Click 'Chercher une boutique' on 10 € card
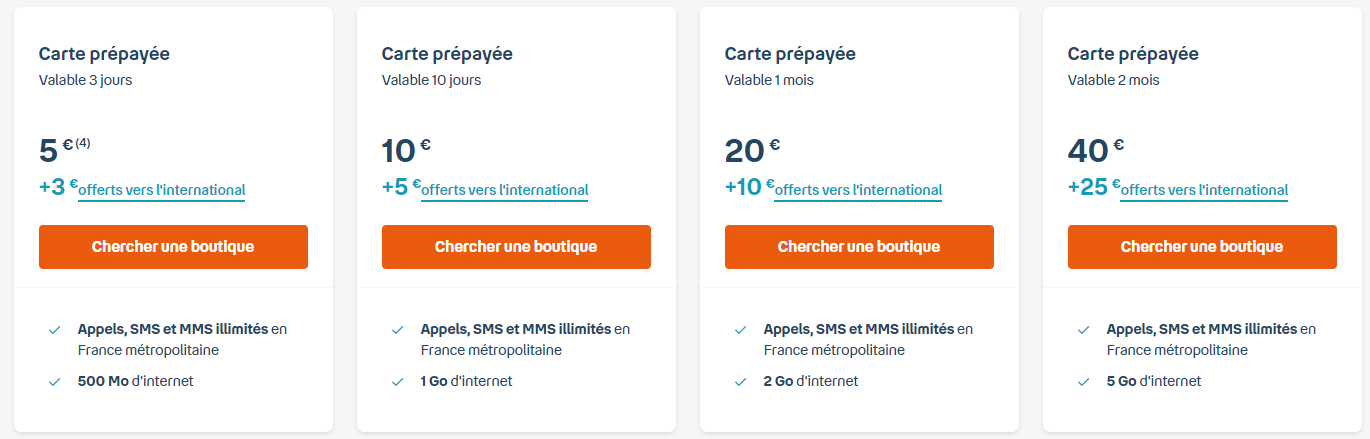The height and width of the screenshot is (439, 1370). (x=516, y=247)
